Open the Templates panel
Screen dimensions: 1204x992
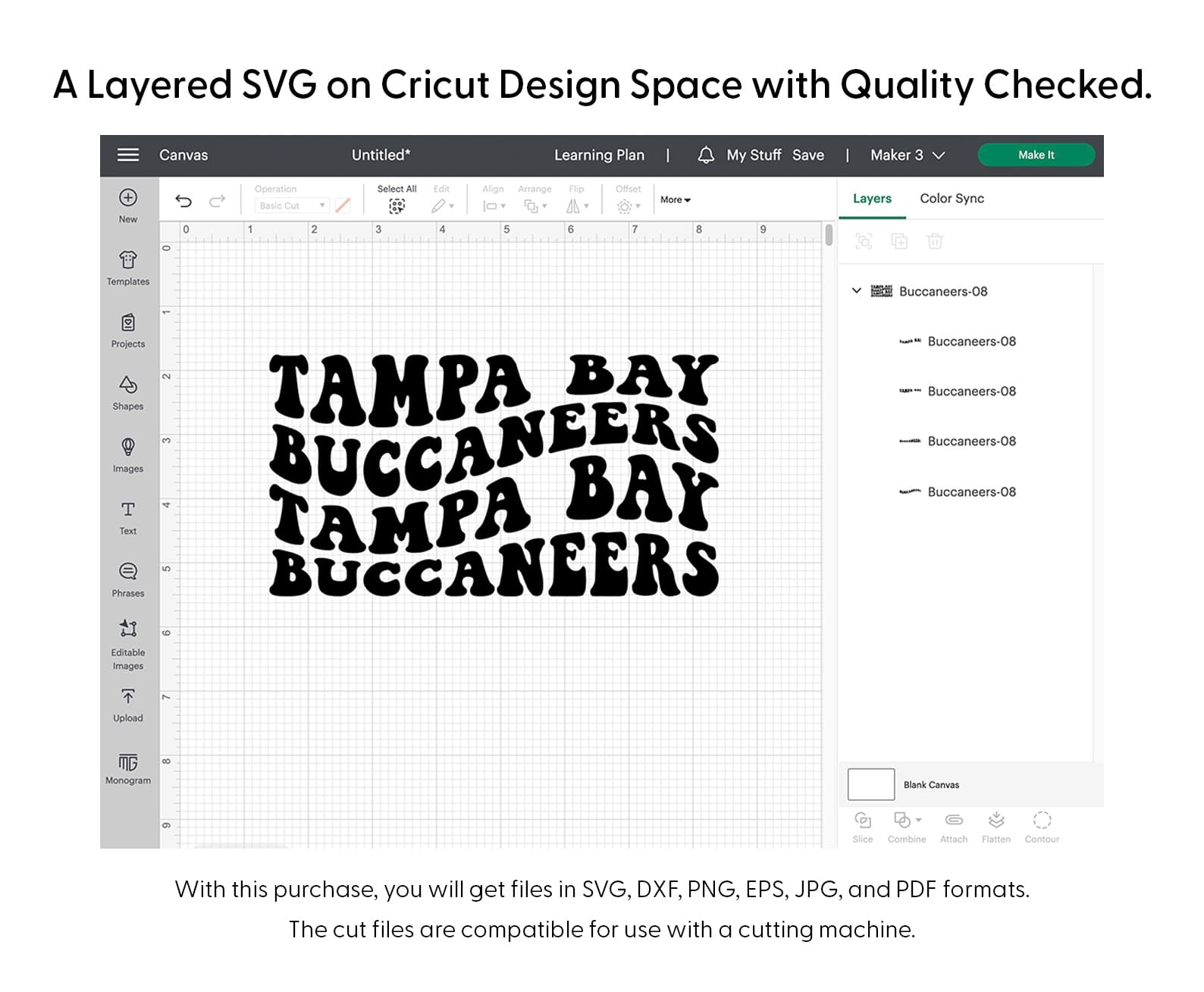point(127,268)
